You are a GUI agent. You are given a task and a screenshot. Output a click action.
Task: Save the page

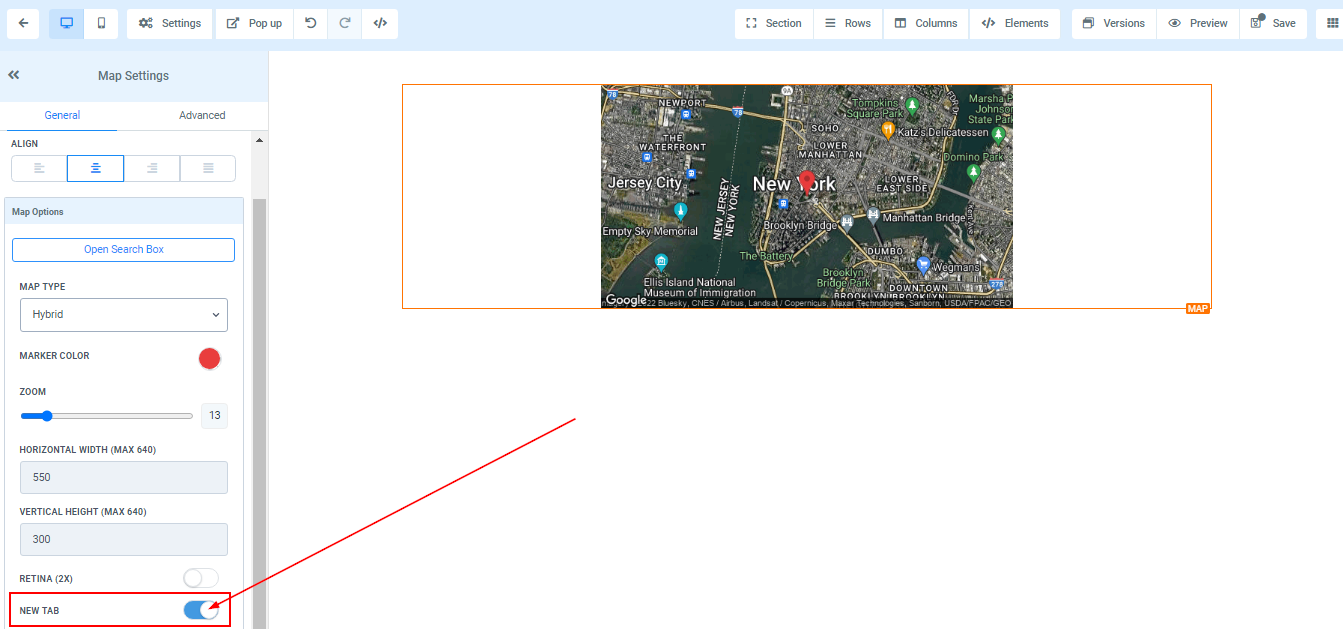point(1273,23)
